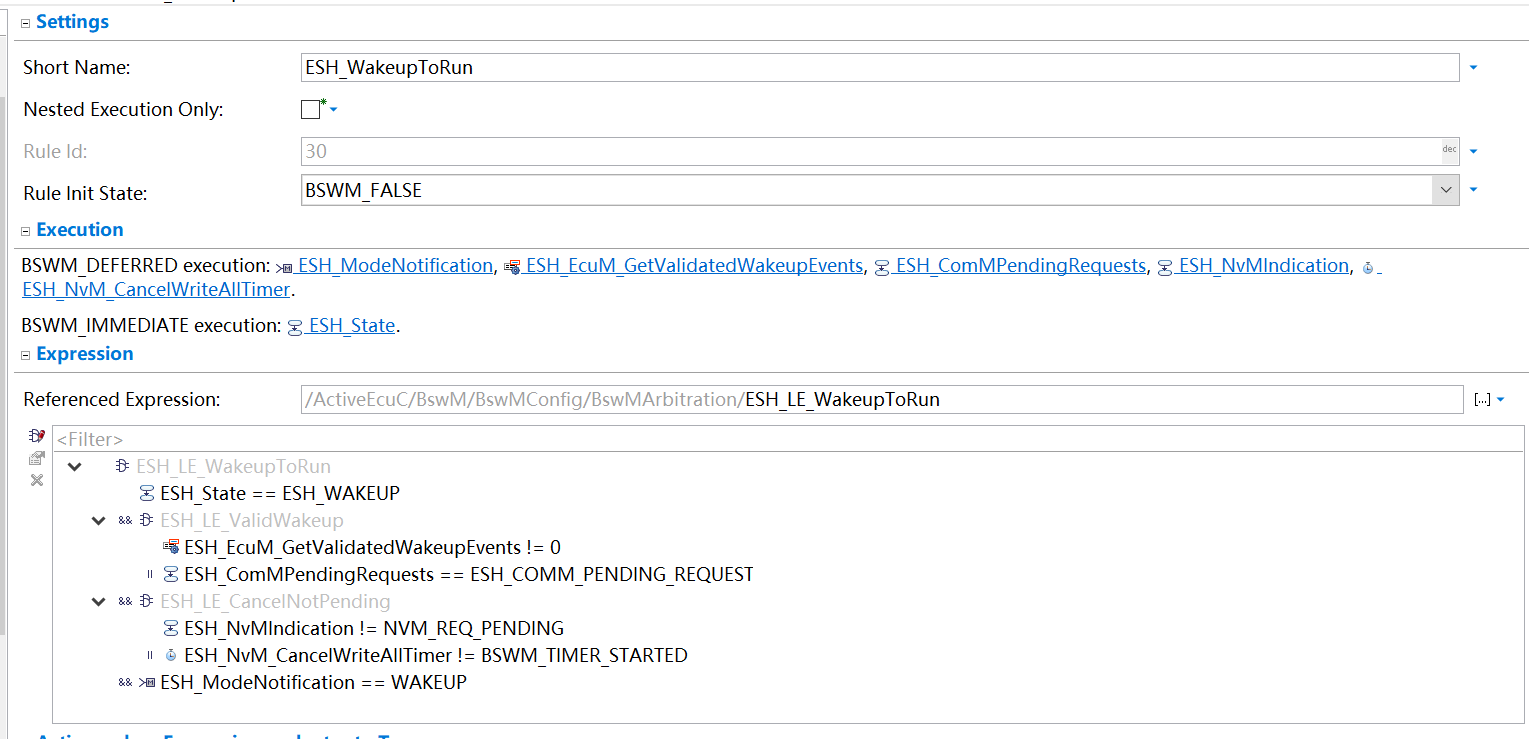Click the Referenced Expression path field
Image resolution: width=1529 pixels, height=739 pixels.
(882, 399)
